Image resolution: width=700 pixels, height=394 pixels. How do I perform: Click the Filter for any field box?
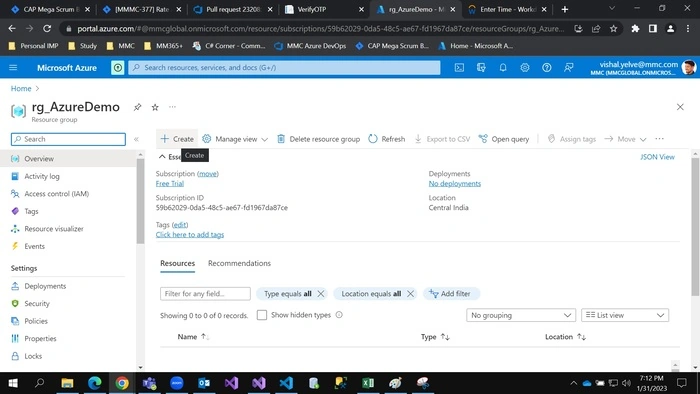(x=205, y=294)
